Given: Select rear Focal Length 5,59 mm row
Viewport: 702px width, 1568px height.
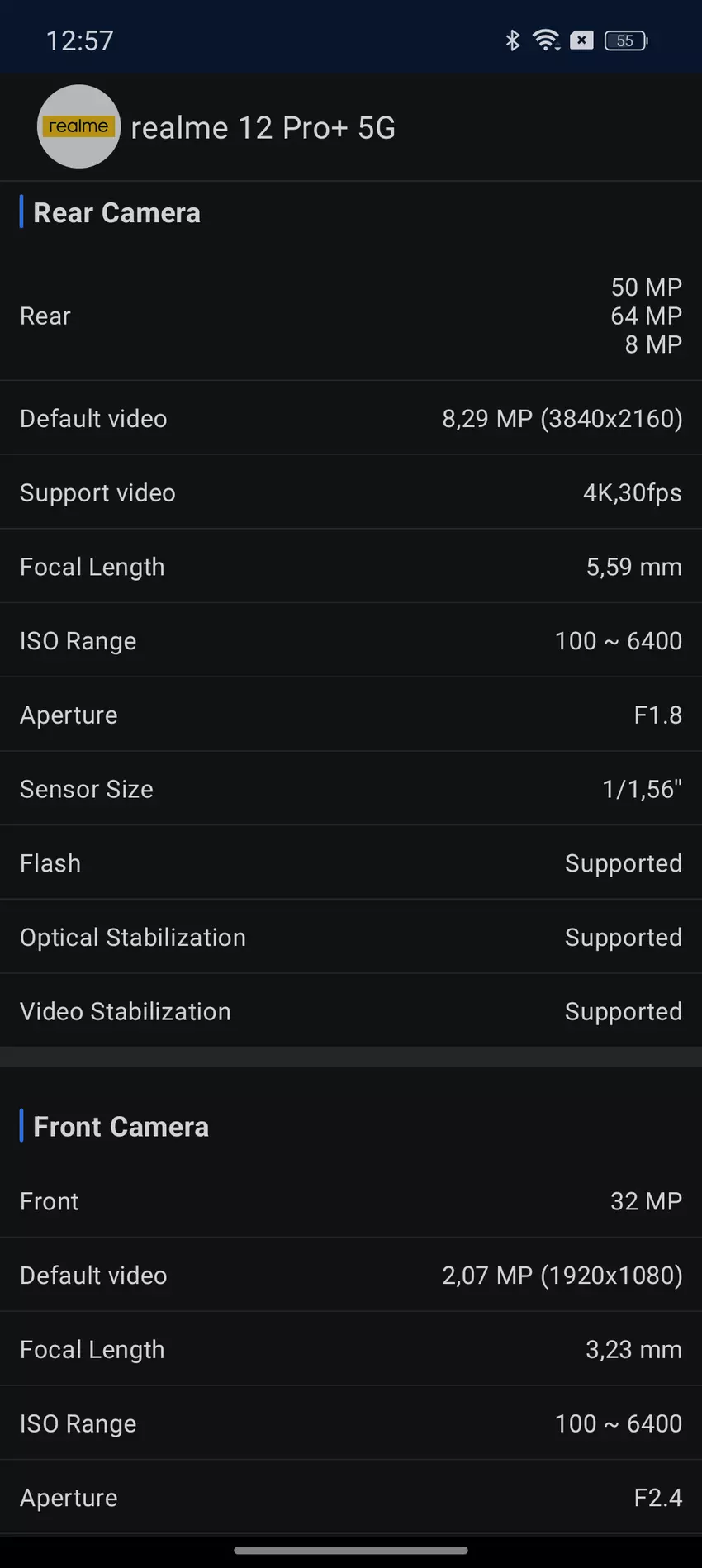Looking at the screenshot, I should click(351, 567).
